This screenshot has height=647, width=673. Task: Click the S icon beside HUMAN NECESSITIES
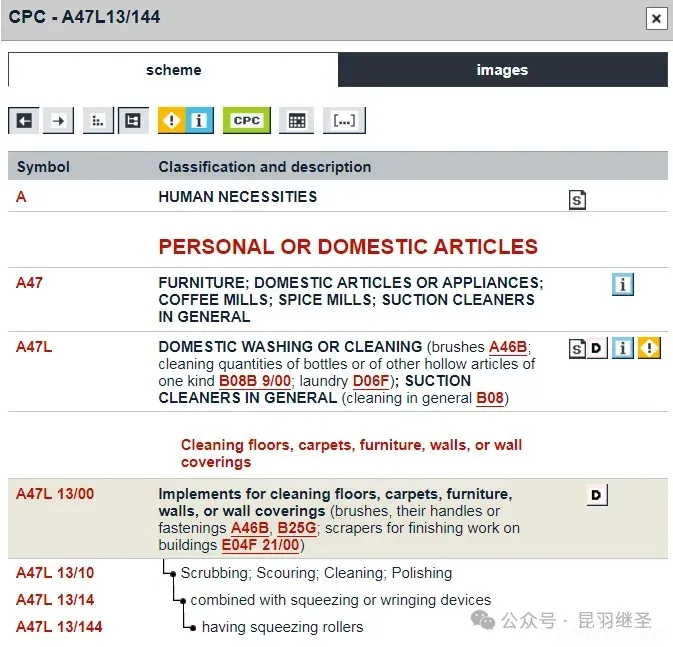tap(577, 200)
